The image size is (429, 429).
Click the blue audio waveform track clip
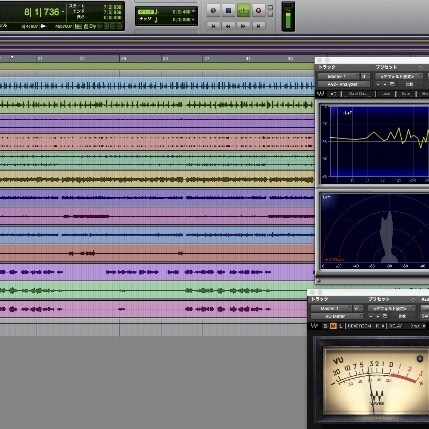click(157, 86)
